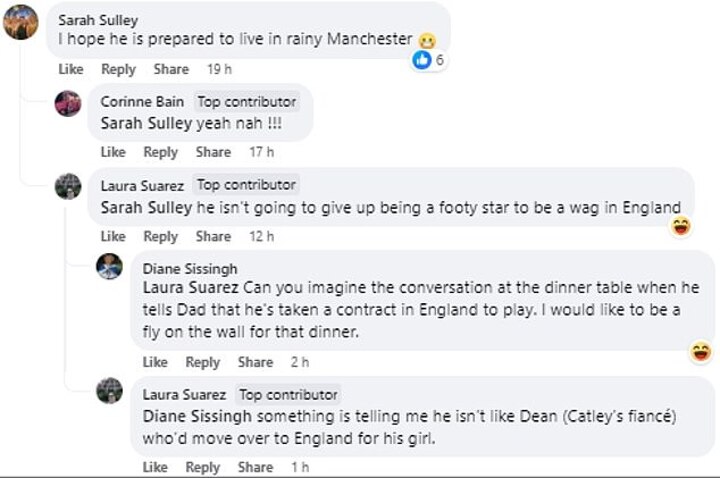Click Laura Suarez's avatar on the Dean reply

109,391
